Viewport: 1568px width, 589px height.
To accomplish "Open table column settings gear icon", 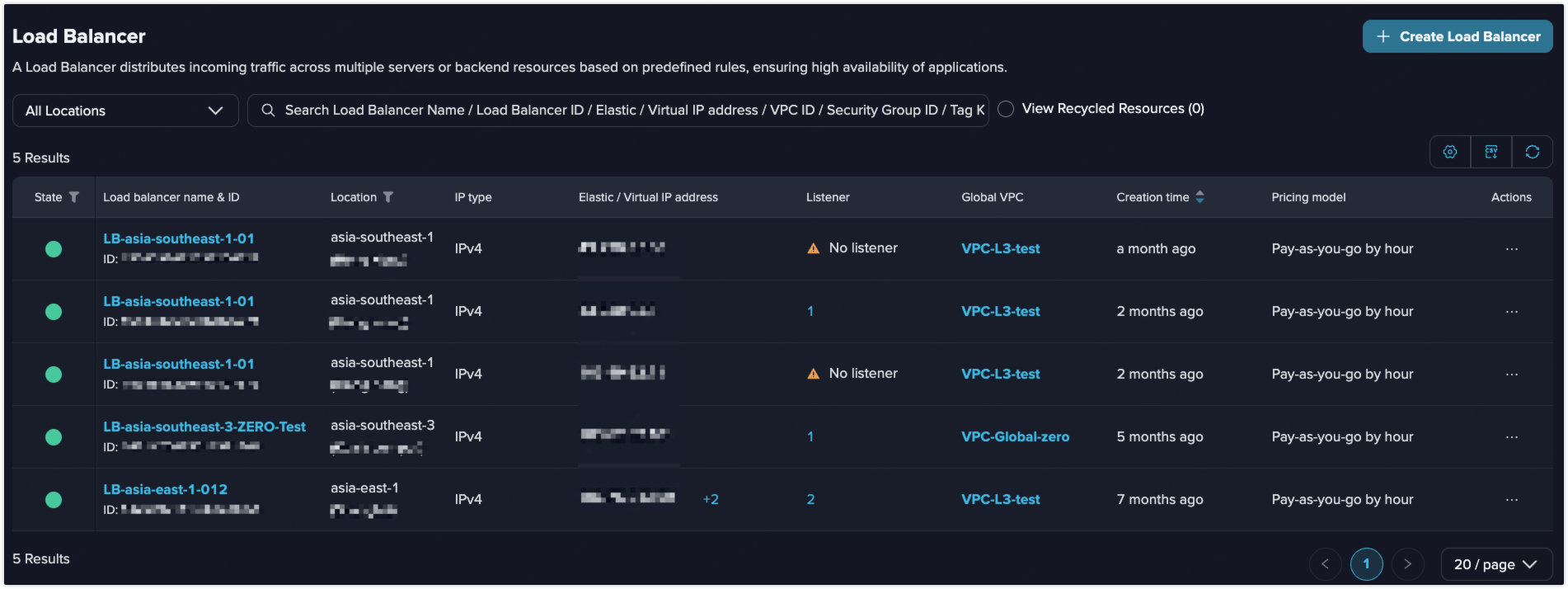I will point(1450,152).
